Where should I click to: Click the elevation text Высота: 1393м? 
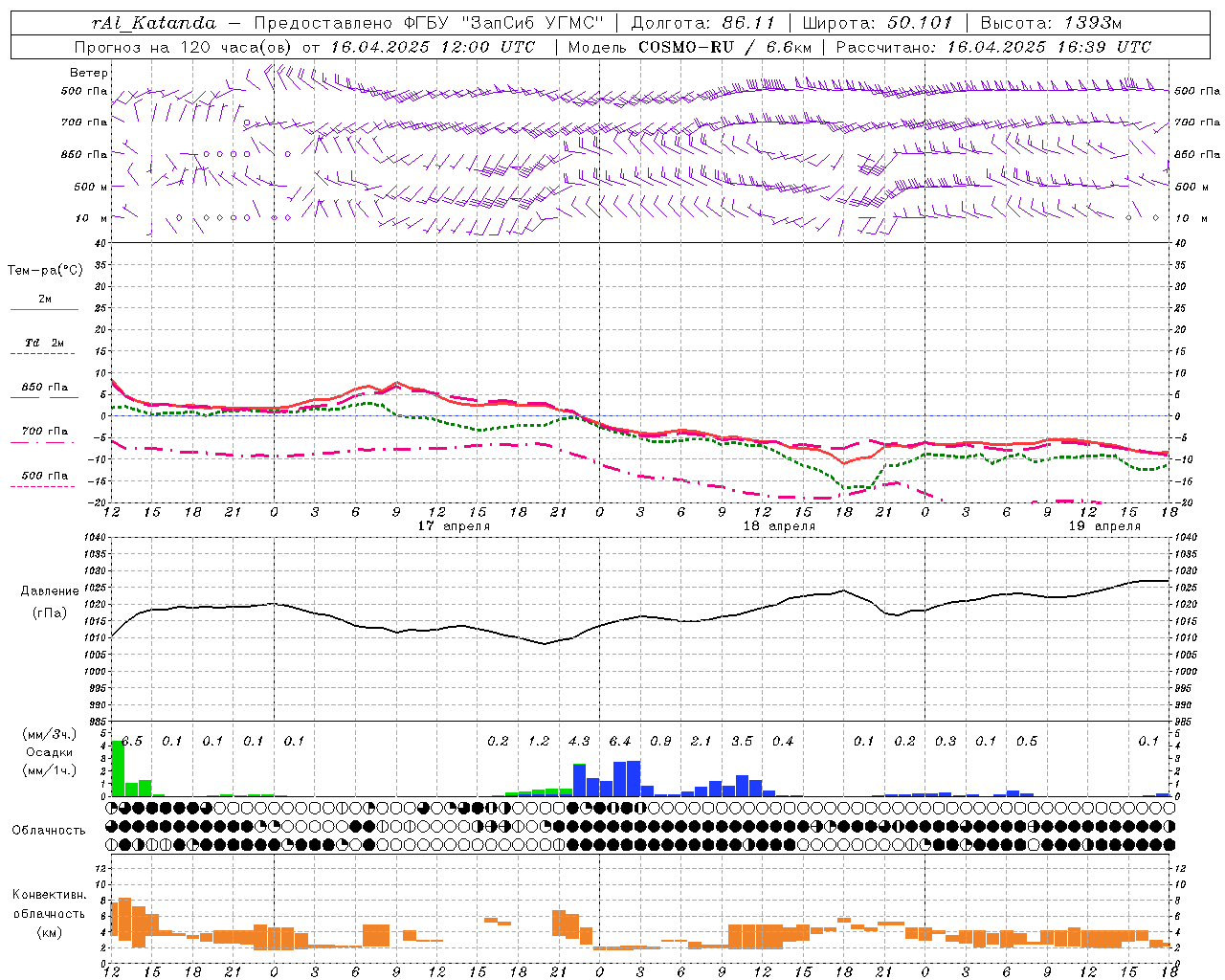pos(1051,23)
